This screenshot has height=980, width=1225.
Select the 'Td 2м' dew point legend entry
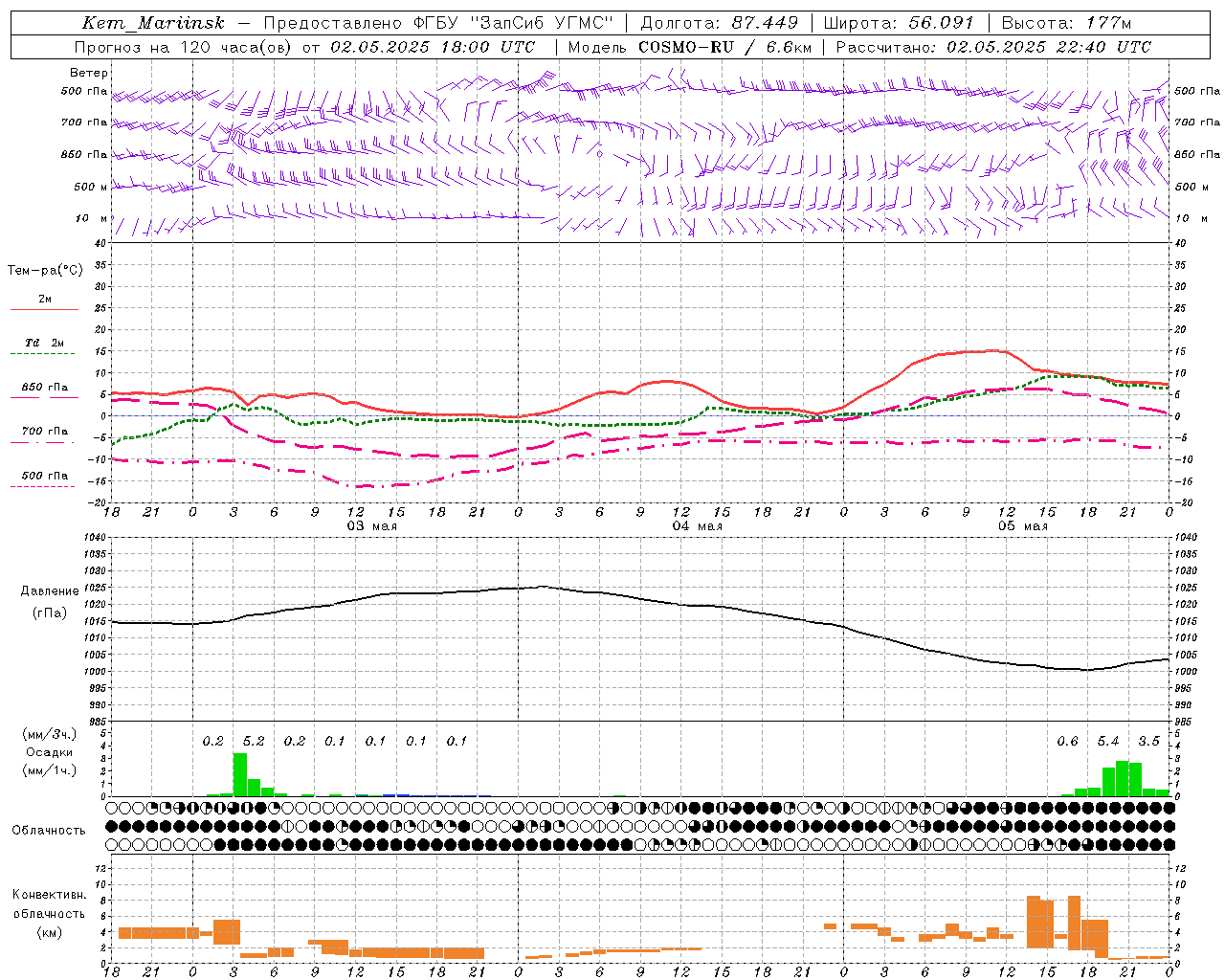pos(45,343)
